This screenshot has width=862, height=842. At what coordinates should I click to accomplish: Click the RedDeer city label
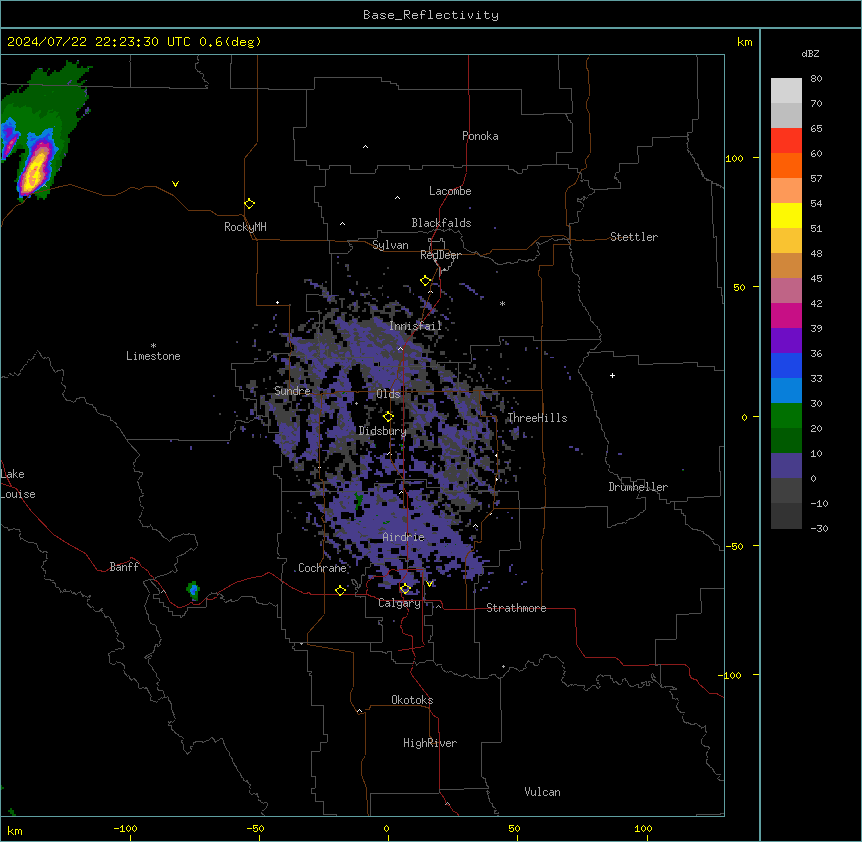click(440, 255)
